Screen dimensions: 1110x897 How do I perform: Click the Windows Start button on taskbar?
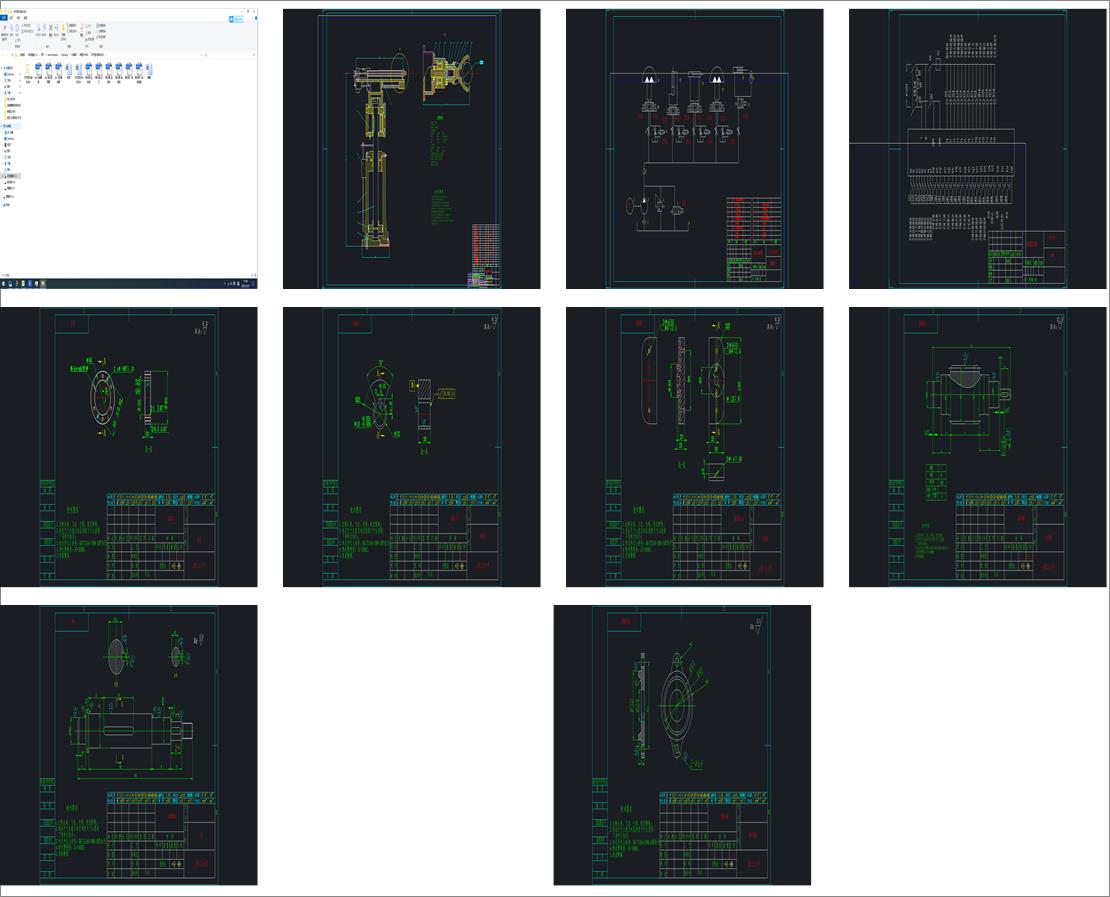[3, 284]
